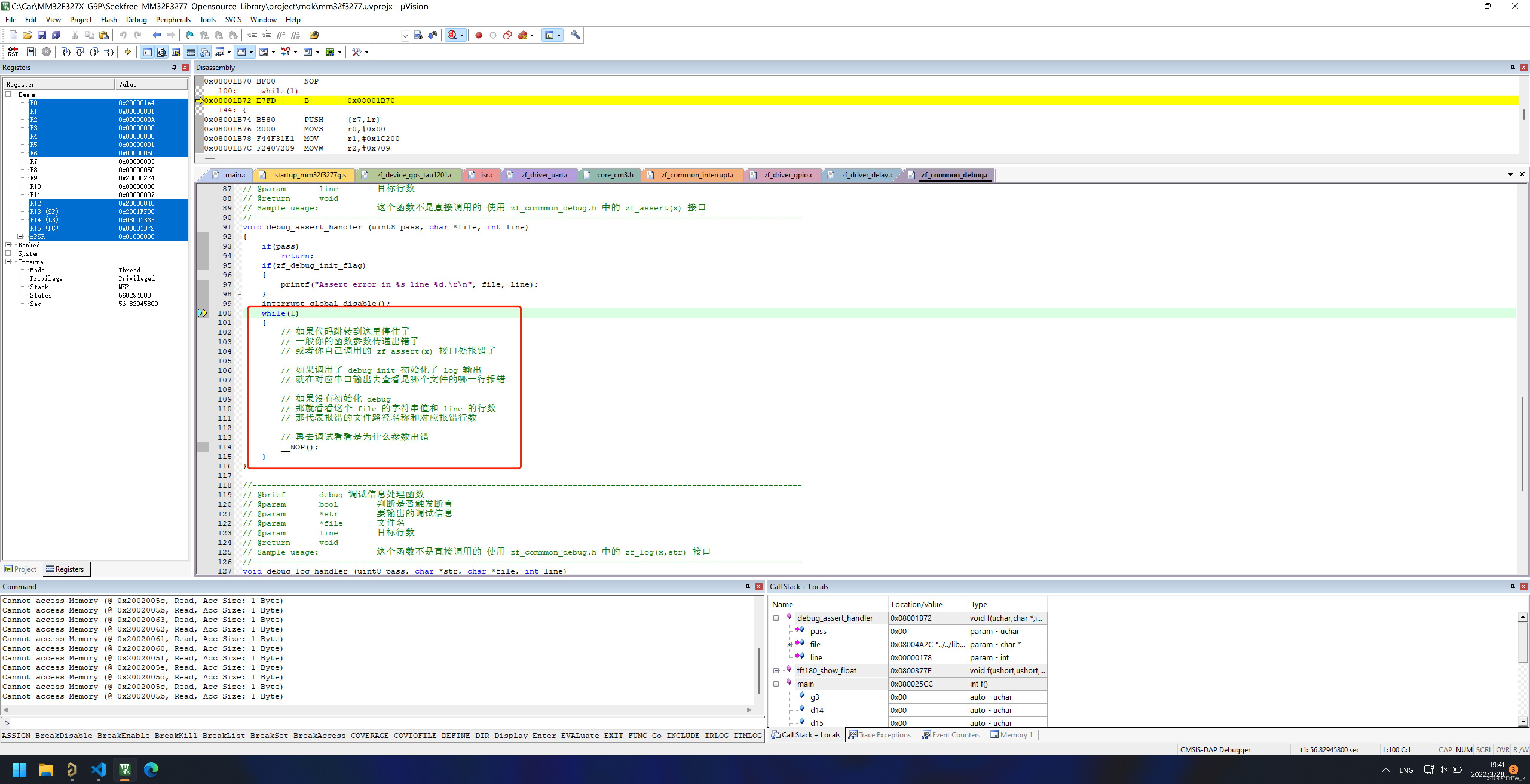Screen dimensions: 1530x784
Task: Toggle the Call Stack Window toolbar button
Action: click(x=205, y=52)
